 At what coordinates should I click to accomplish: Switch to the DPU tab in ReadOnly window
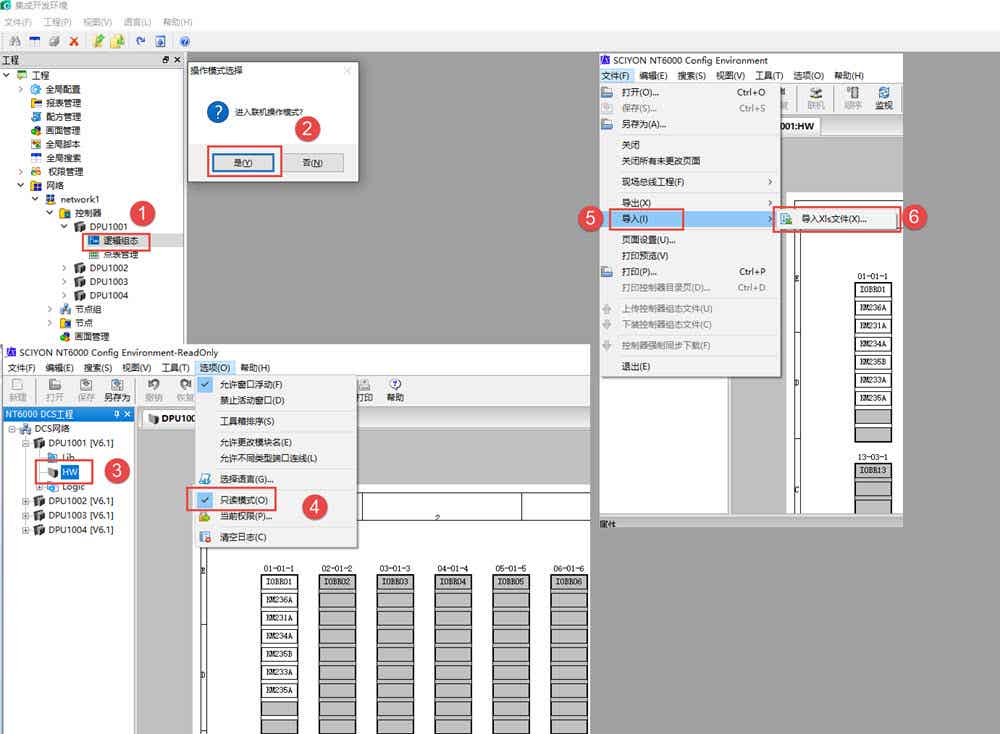point(171,418)
